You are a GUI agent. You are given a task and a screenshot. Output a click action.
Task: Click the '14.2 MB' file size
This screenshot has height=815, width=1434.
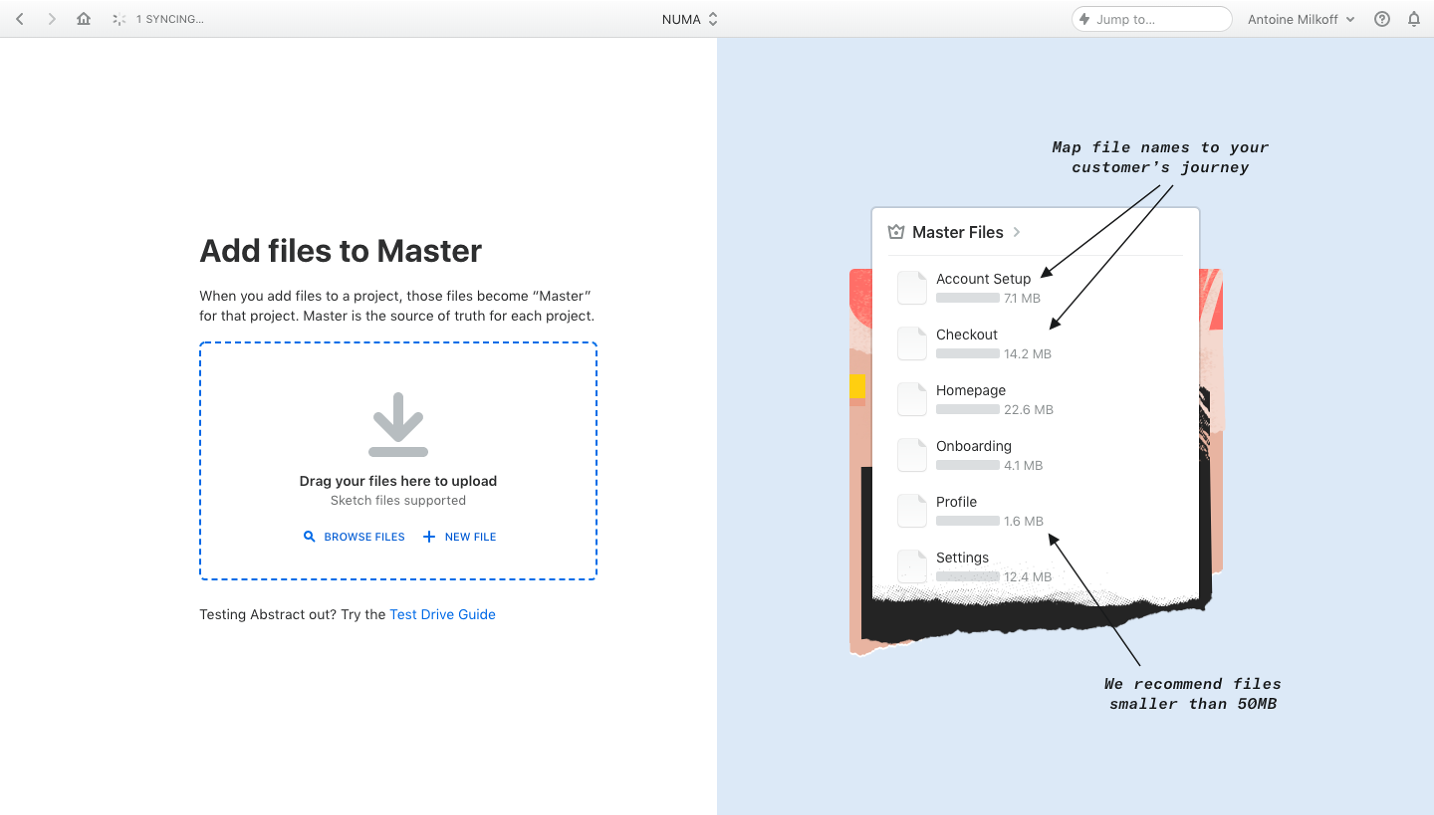point(1028,354)
